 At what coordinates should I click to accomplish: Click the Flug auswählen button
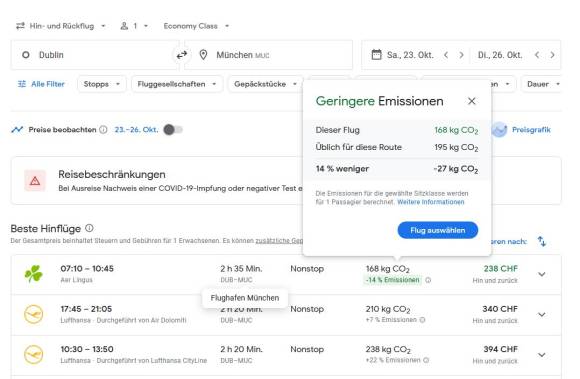pos(438,230)
